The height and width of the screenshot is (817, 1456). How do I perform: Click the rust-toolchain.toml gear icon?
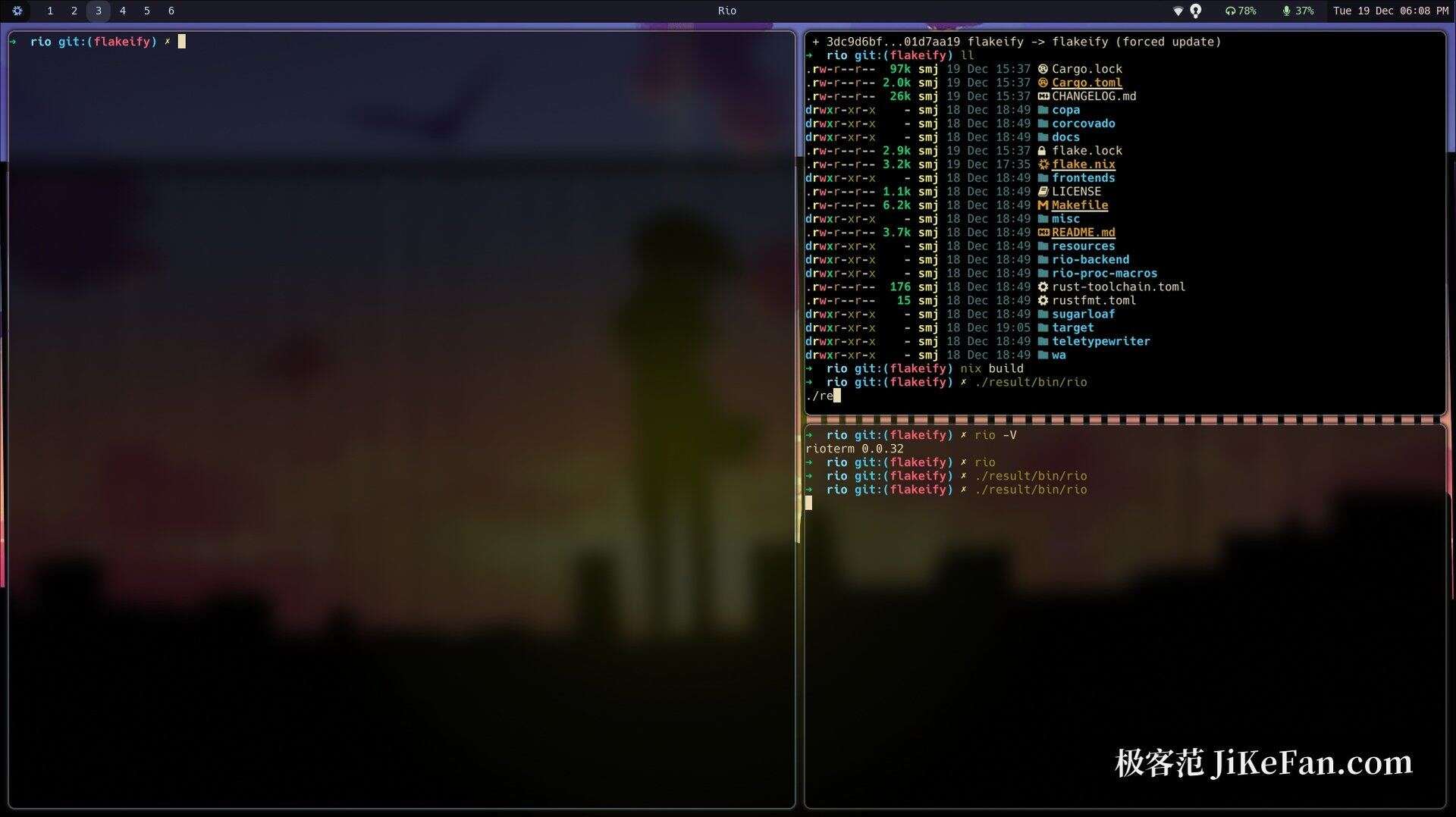1043,287
